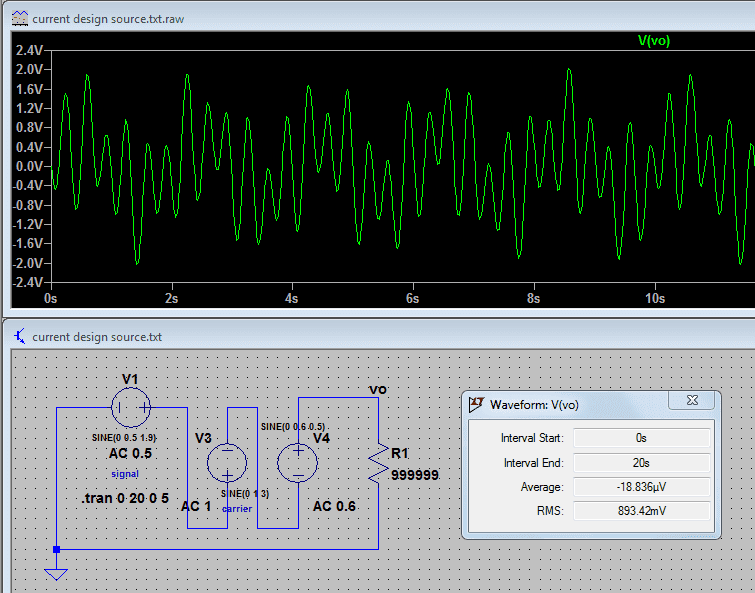Select the V3 carrier voltage source symbol
The height and width of the screenshot is (593, 755).
(x=227, y=464)
